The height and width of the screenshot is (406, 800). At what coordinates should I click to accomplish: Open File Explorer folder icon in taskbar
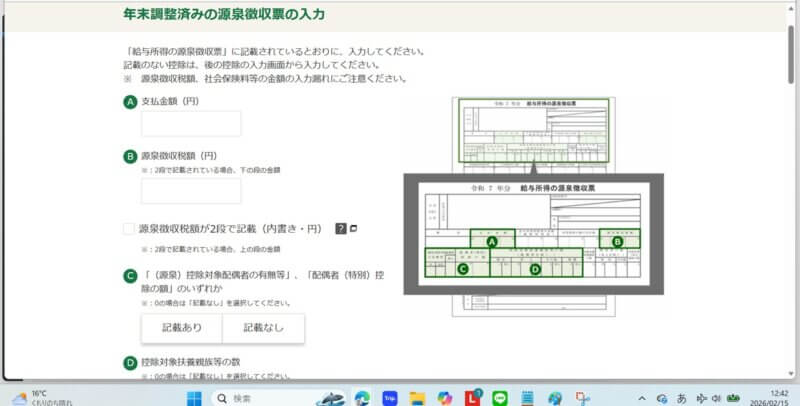(x=417, y=397)
